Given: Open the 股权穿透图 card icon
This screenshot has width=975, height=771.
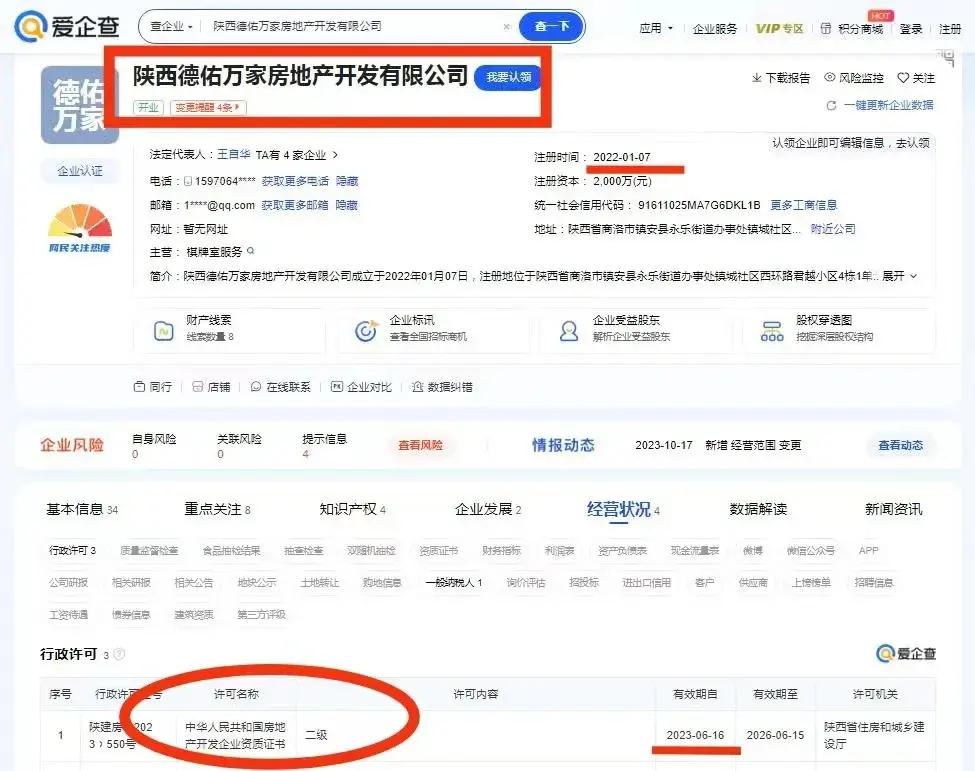Looking at the screenshot, I should tap(772, 331).
